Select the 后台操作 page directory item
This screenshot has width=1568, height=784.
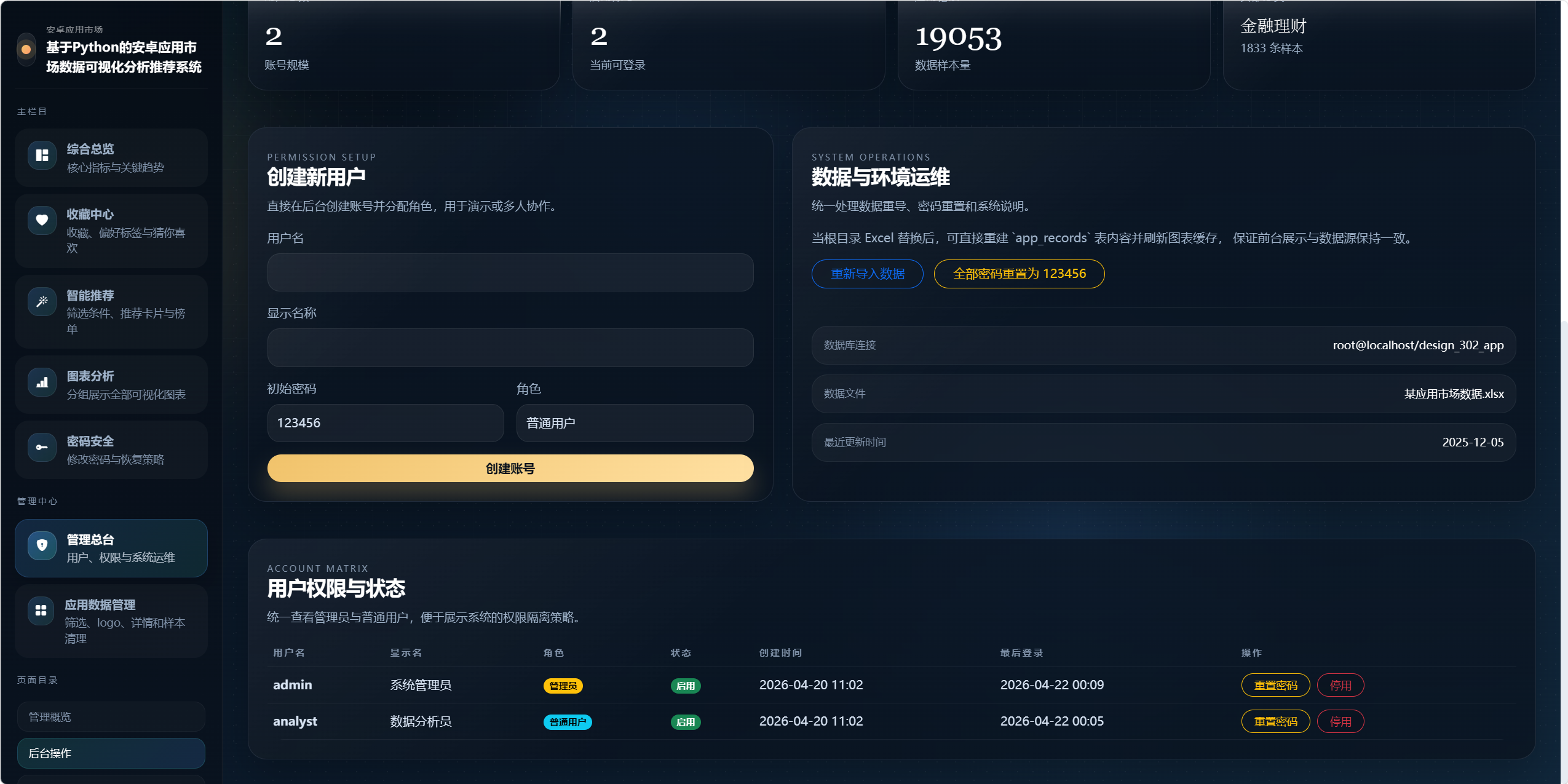(111, 753)
